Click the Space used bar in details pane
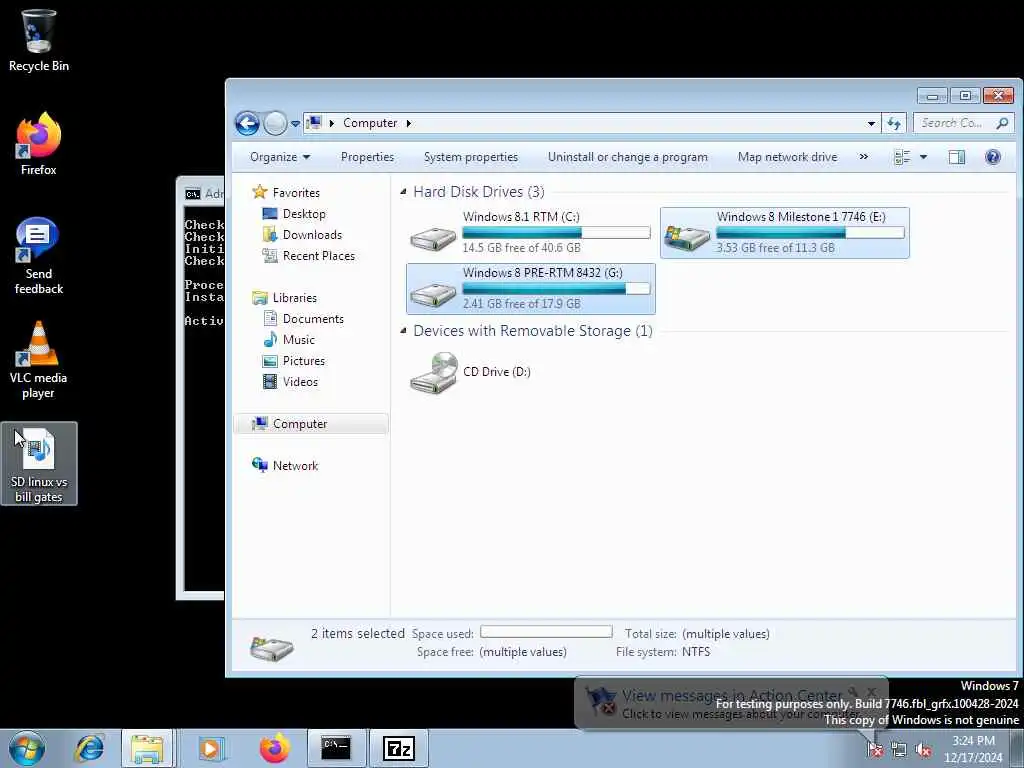Screen dimensions: 1024x768 click(546, 632)
